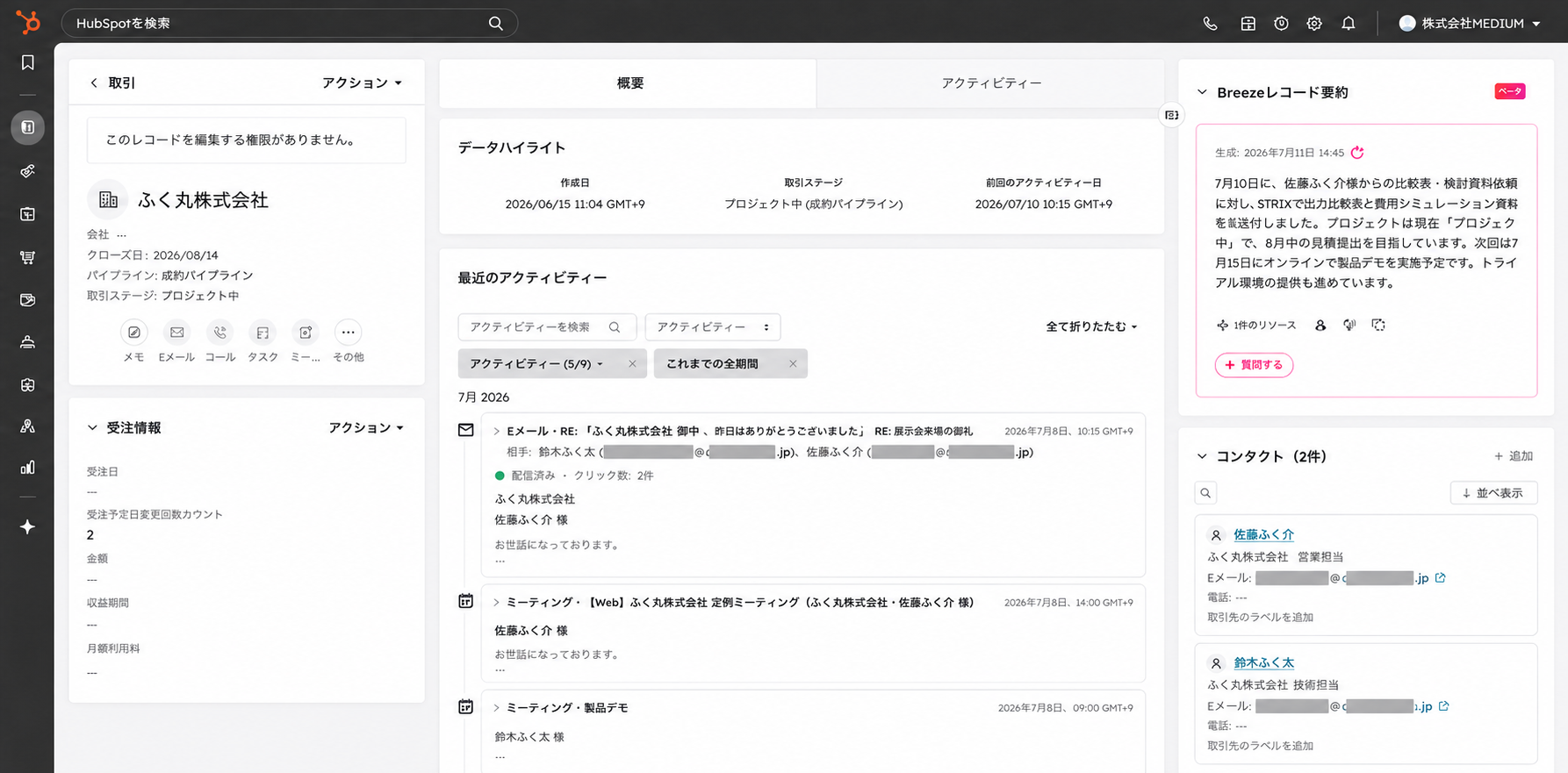Image resolution: width=1568 pixels, height=773 pixels.
Task: Click the ベータ badge
Action: tap(1510, 91)
